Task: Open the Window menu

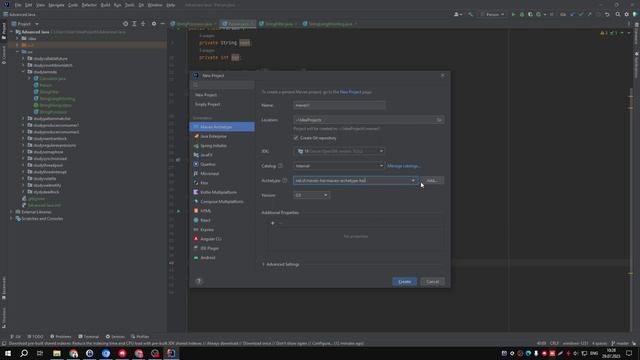Action: click(x=155, y=5)
